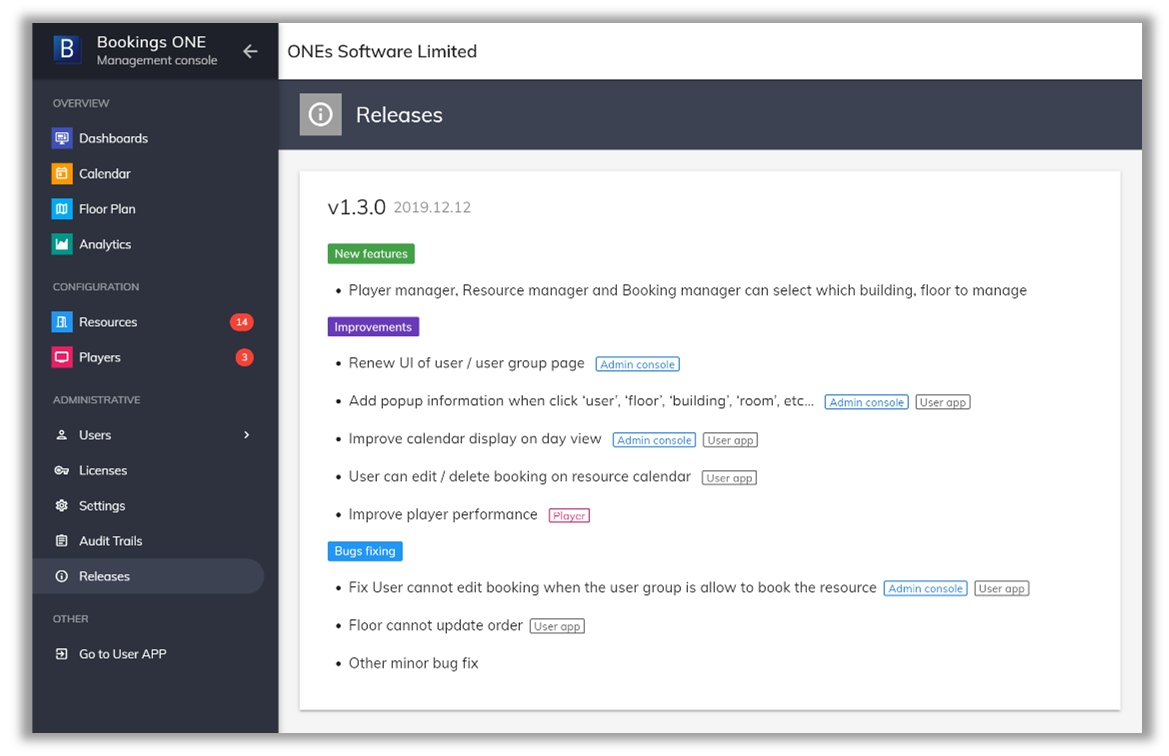1169x756 pixels.
Task: Click the green New features label
Action: [371, 254]
